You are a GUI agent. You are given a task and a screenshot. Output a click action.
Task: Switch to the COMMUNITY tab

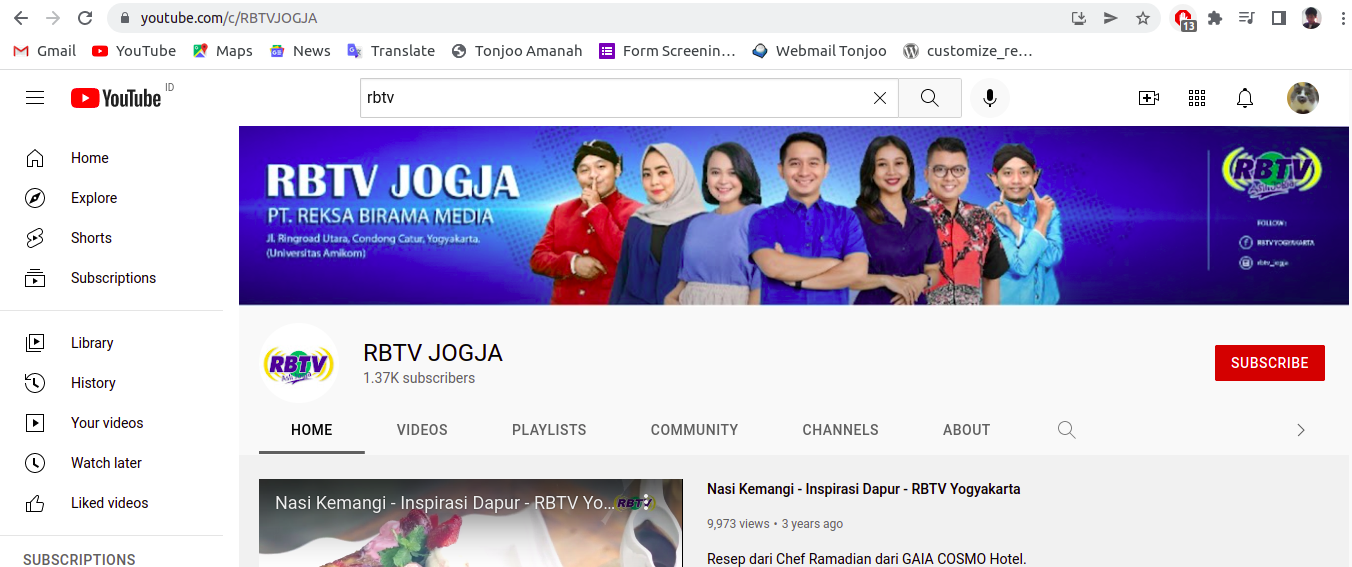coord(694,430)
